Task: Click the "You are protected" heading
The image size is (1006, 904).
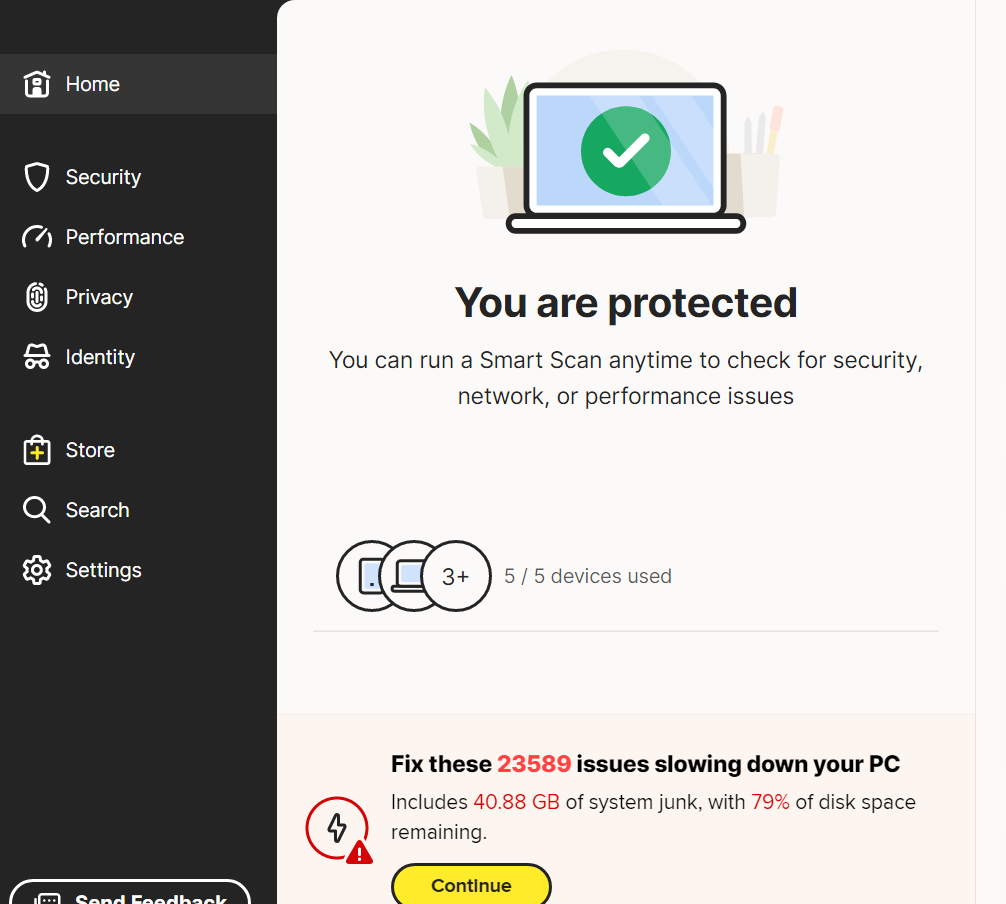Action: (x=626, y=302)
